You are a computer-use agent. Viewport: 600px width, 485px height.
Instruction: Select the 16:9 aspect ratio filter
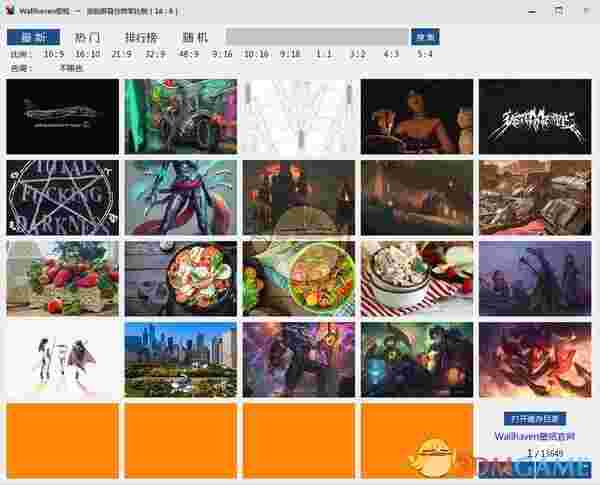coord(54,54)
